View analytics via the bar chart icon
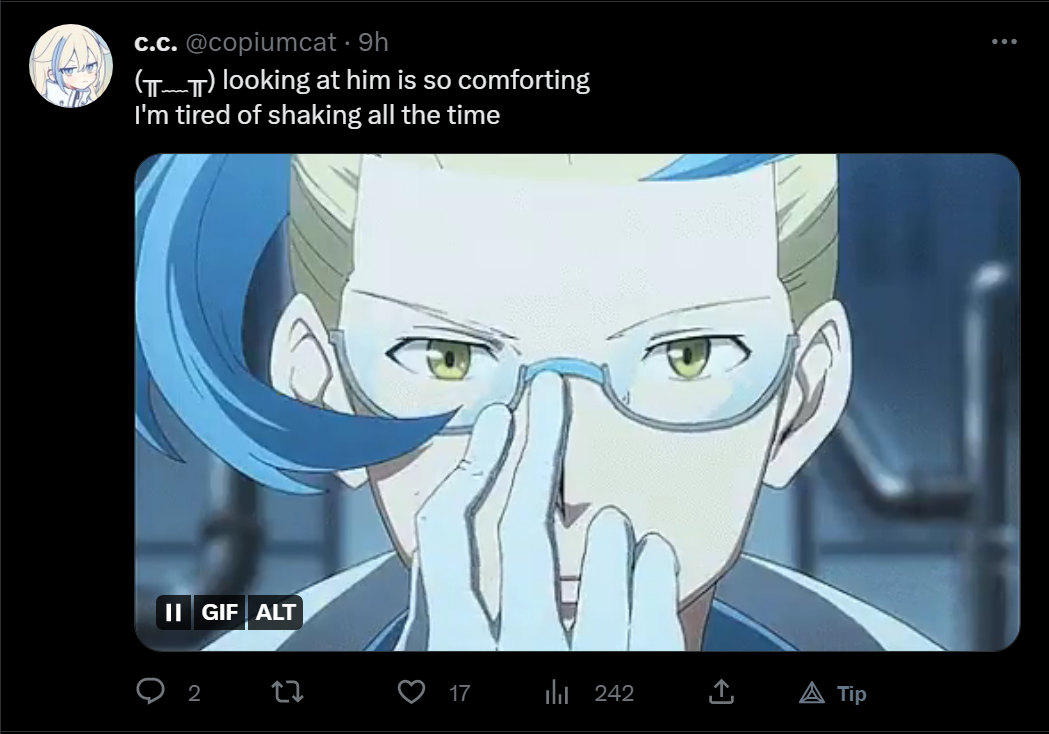Screen dimensions: 1049x734 pos(557,693)
